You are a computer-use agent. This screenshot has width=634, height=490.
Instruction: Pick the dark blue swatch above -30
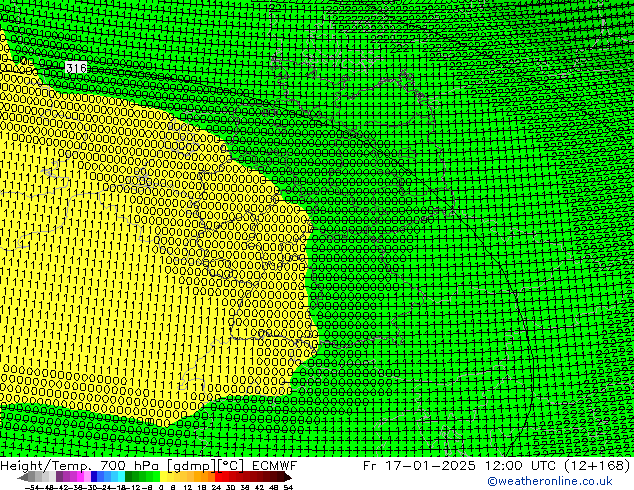tap(94, 477)
